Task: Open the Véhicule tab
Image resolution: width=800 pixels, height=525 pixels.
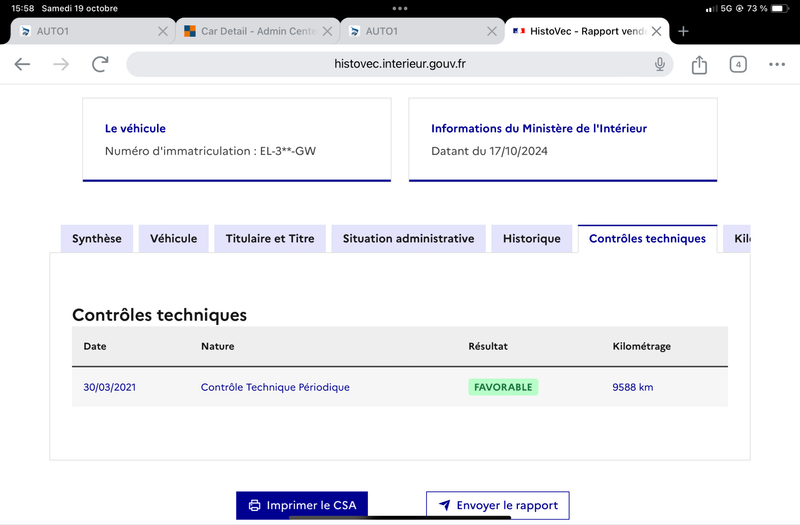Action: pos(173,238)
